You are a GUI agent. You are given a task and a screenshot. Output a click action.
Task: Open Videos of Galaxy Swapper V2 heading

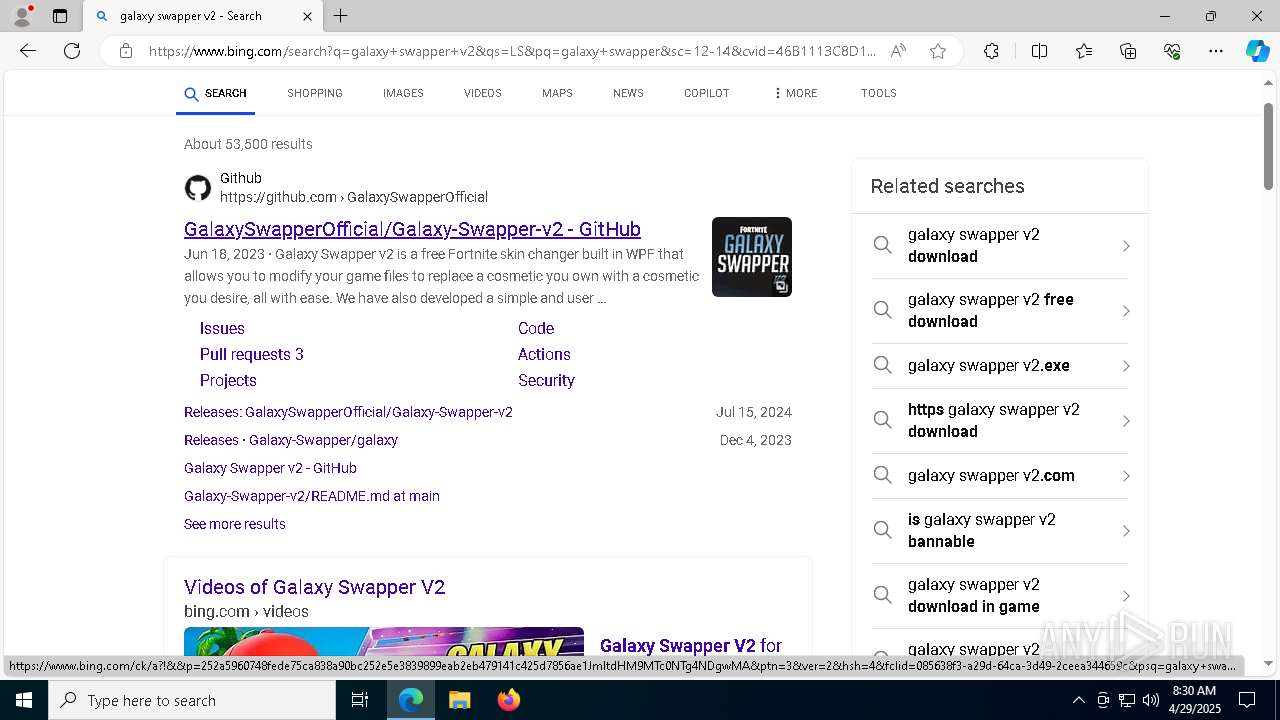click(315, 587)
